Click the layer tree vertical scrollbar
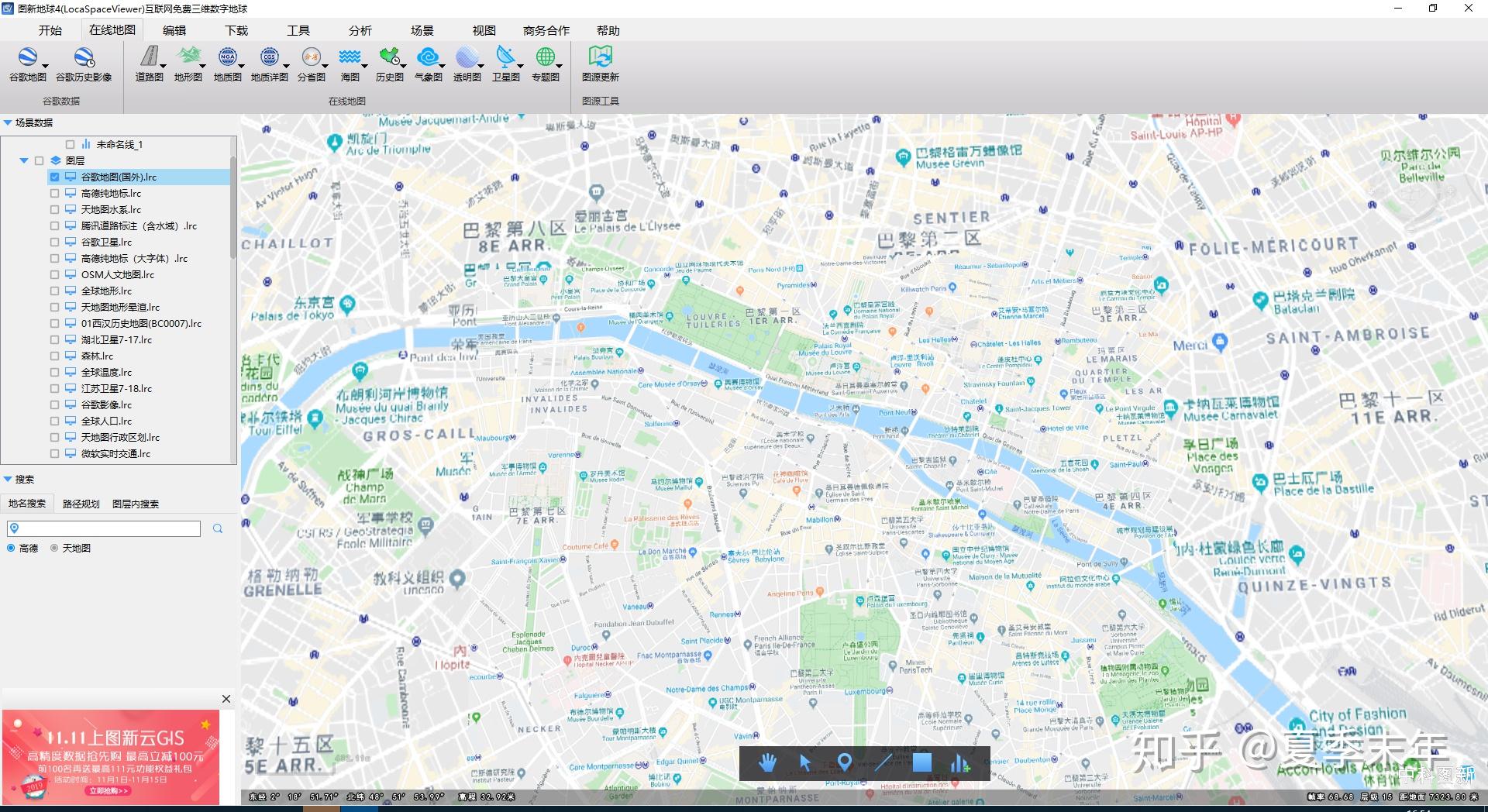 coord(233,209)
